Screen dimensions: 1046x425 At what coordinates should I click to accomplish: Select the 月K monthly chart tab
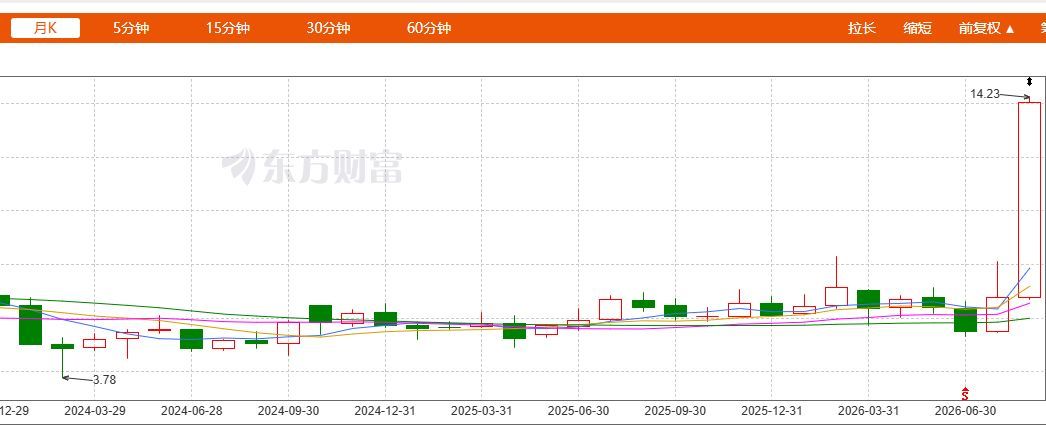tap(45, 28)
